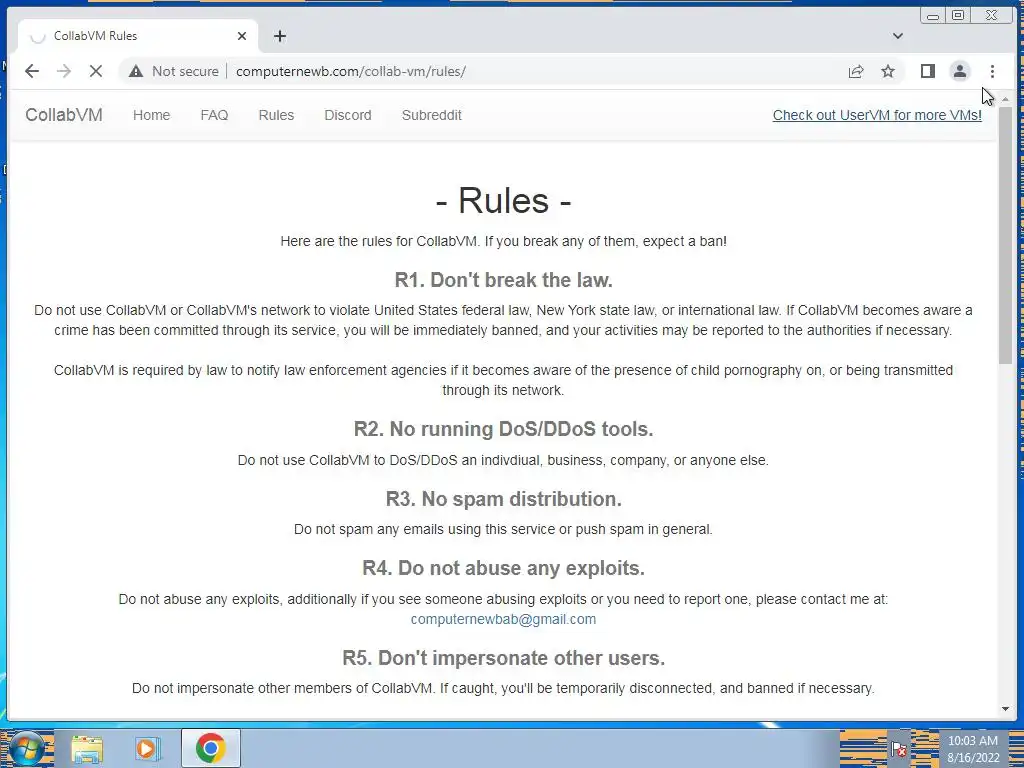
Task: Expand the tab search chevron
Action: pos(898,36)
